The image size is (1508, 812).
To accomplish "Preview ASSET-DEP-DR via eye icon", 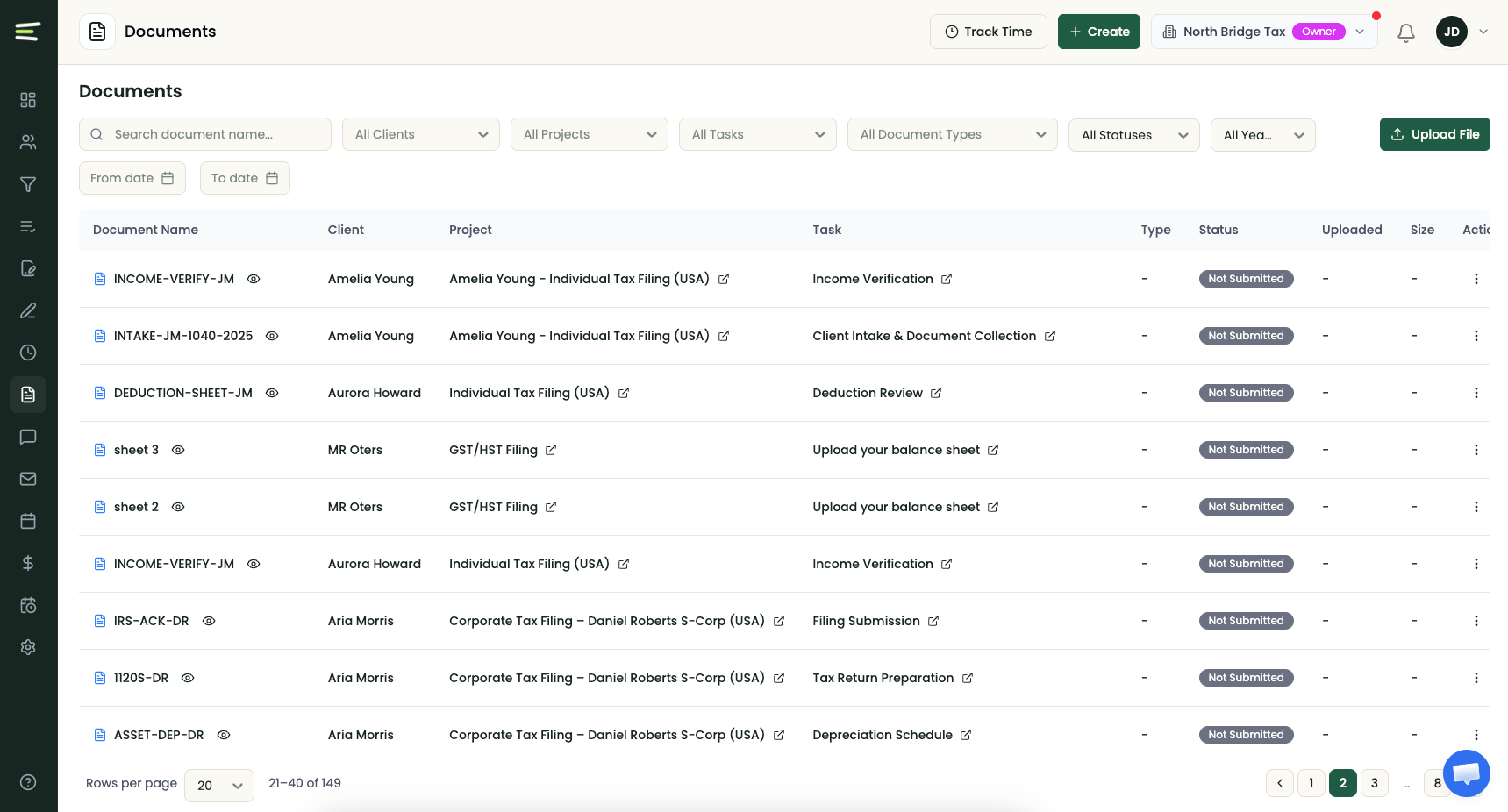I will tap(224, 735).
